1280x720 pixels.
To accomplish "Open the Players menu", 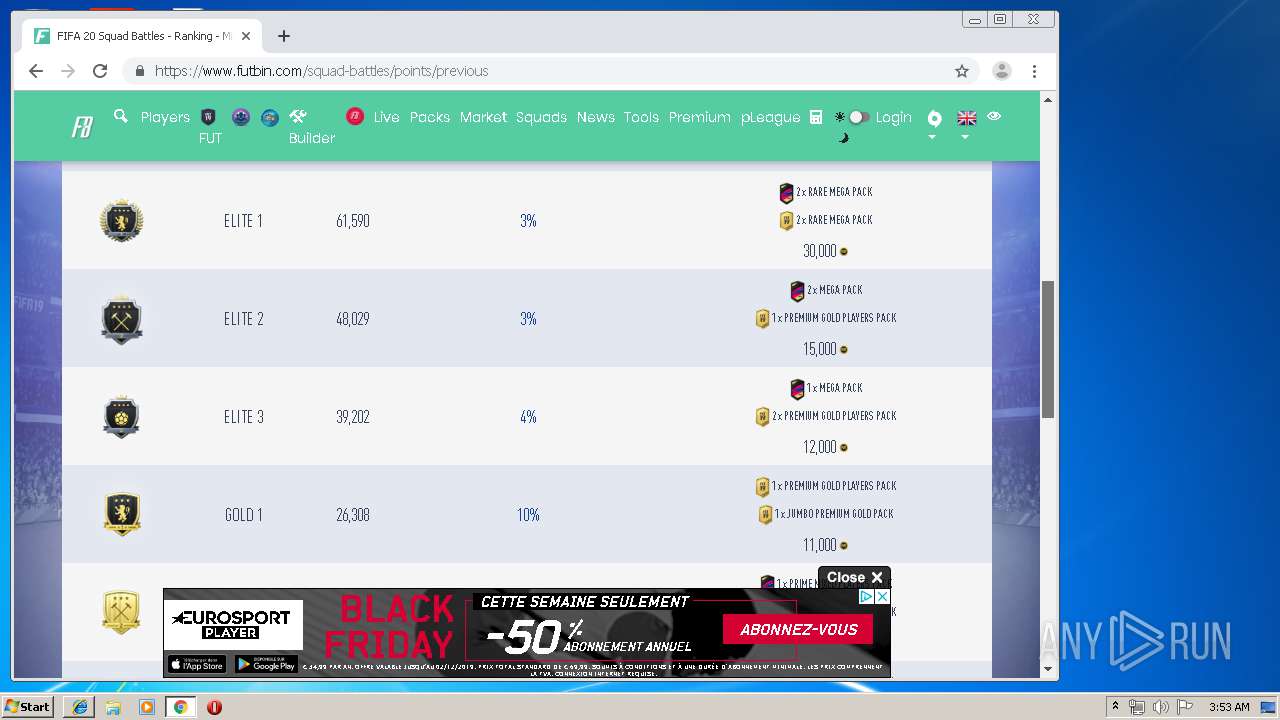I will [x=165, y=117].
